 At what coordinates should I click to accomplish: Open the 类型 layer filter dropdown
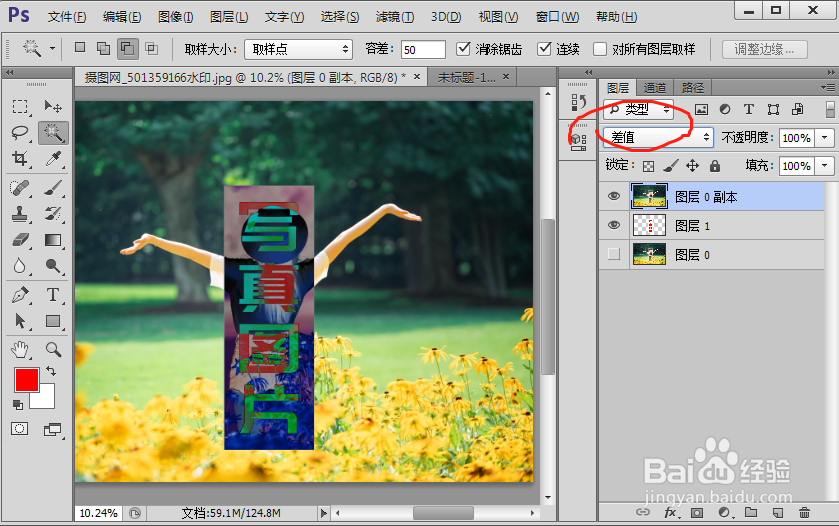(x=638, y=110)
